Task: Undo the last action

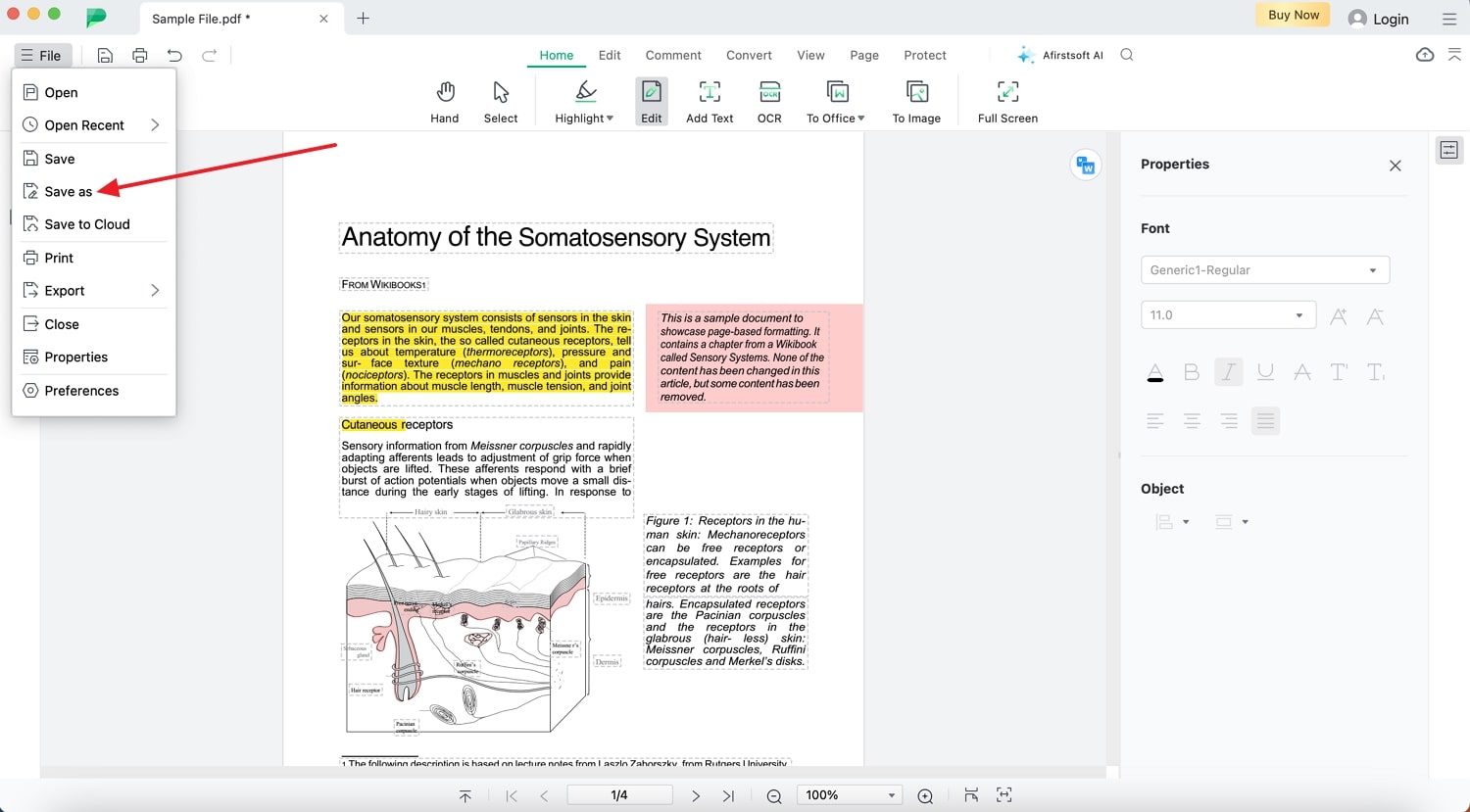Action: click(x=174, y=56)
